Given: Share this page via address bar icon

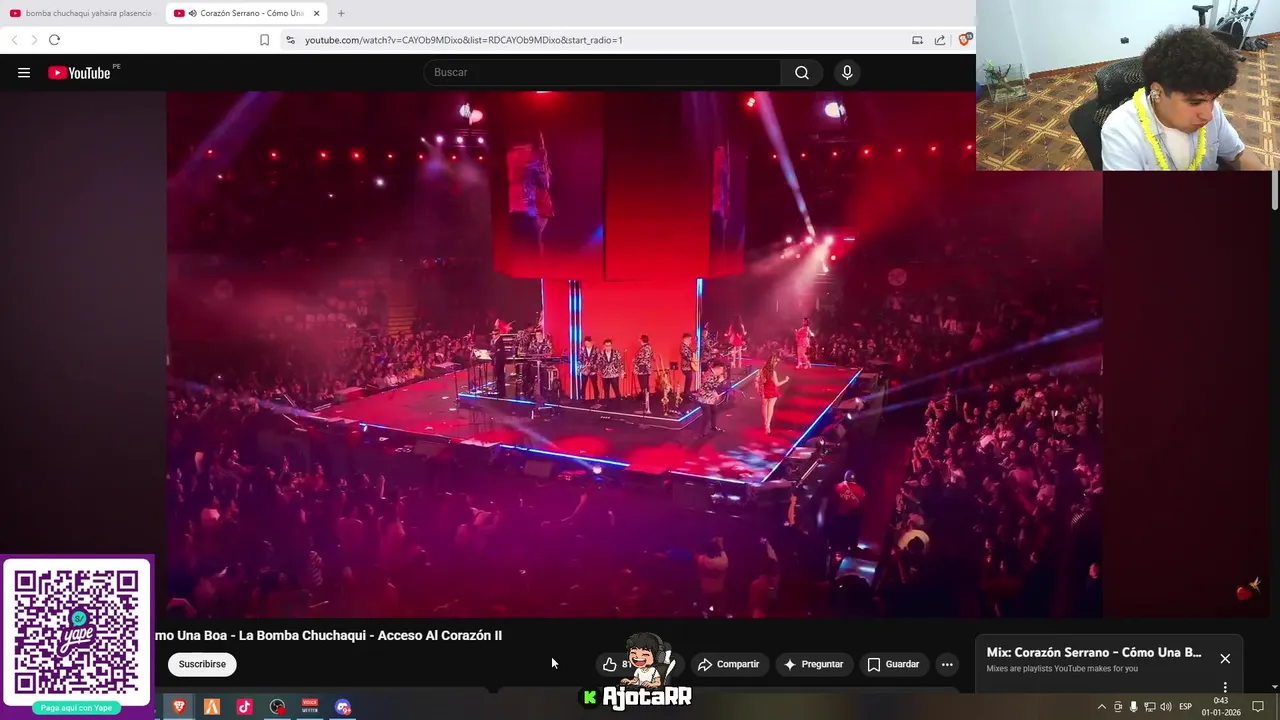Looking at the screenshot, I should [x=940, y=40].
